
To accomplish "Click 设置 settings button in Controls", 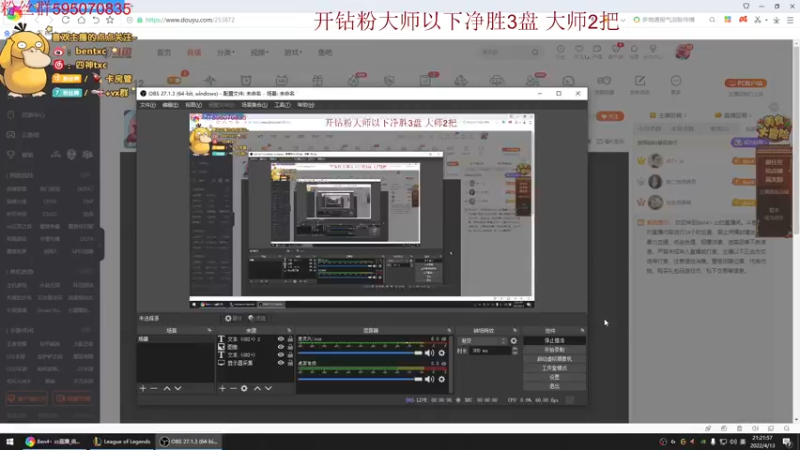I will [554, 377].
